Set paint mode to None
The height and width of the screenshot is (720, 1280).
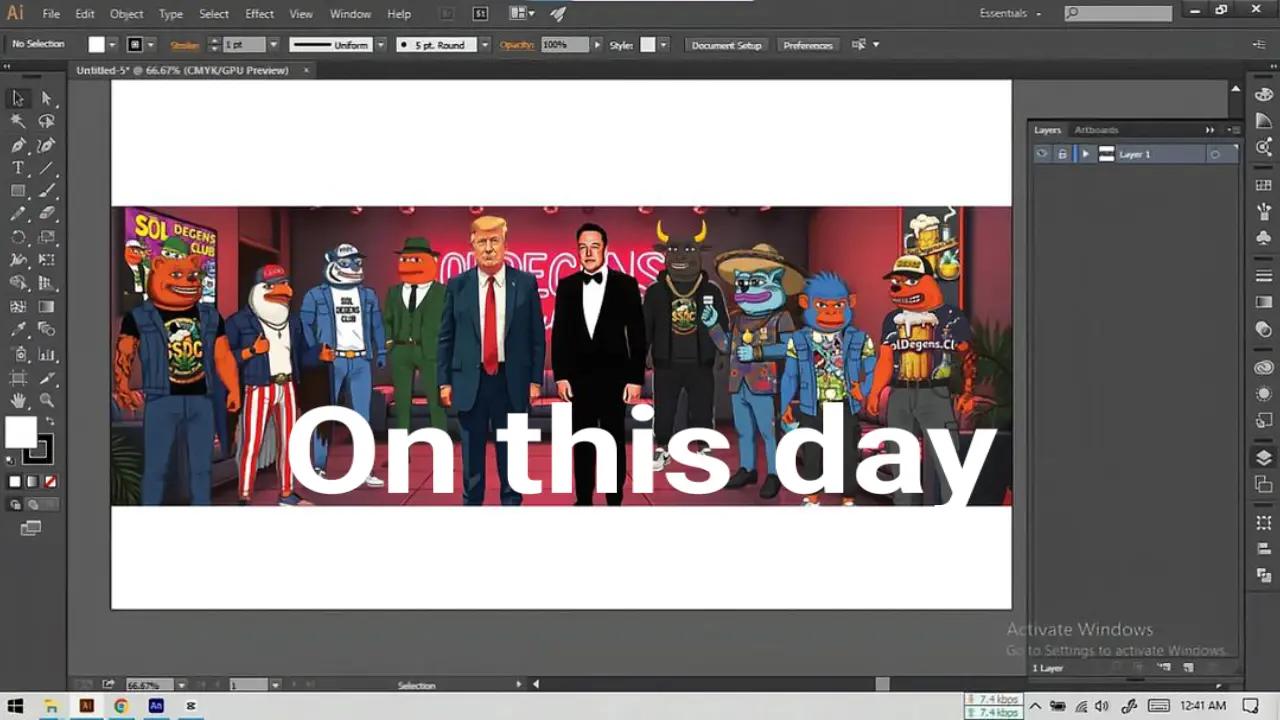pos(50,482)
